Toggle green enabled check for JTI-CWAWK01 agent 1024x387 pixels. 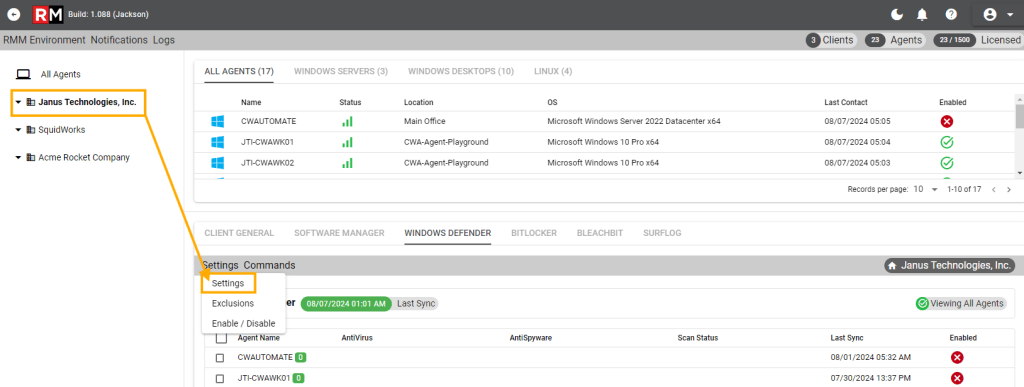[x=946, y=142]
